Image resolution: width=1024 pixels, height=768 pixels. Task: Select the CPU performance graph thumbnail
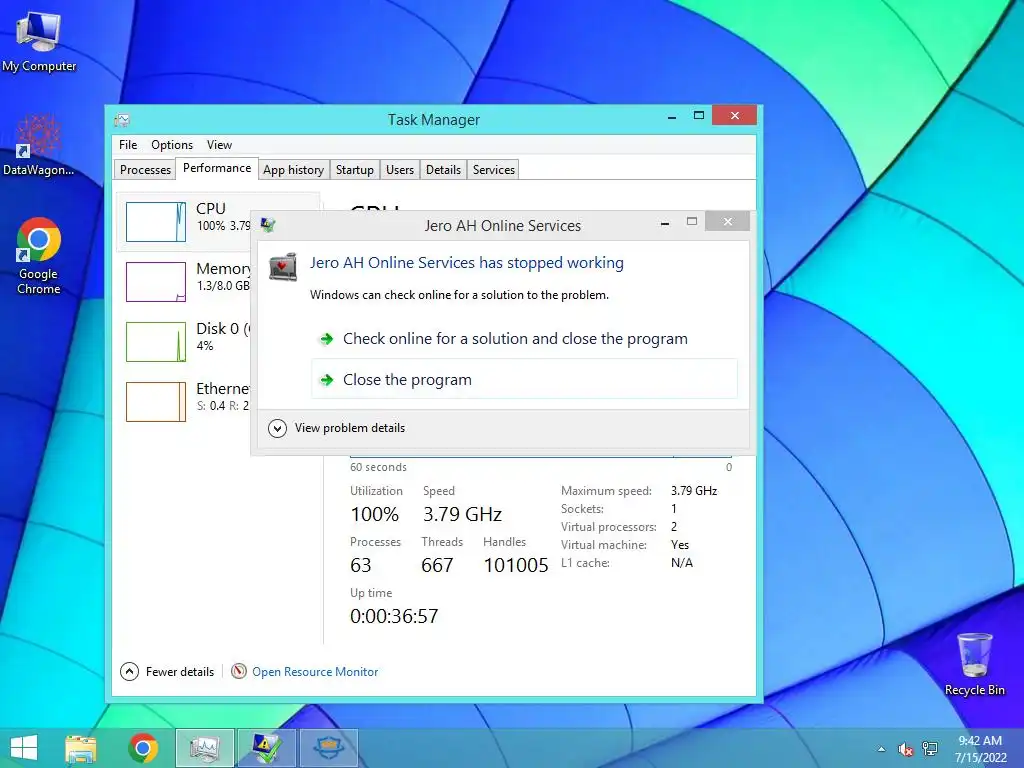coord(156,222)
